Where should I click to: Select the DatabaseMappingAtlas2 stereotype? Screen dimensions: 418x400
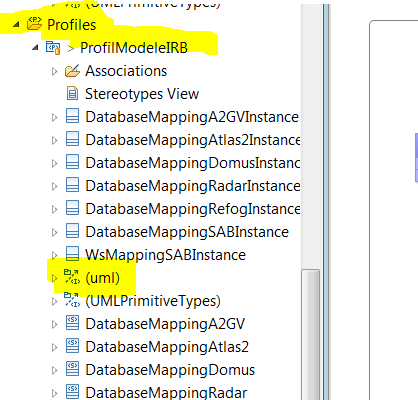click(x=167, y=347)
